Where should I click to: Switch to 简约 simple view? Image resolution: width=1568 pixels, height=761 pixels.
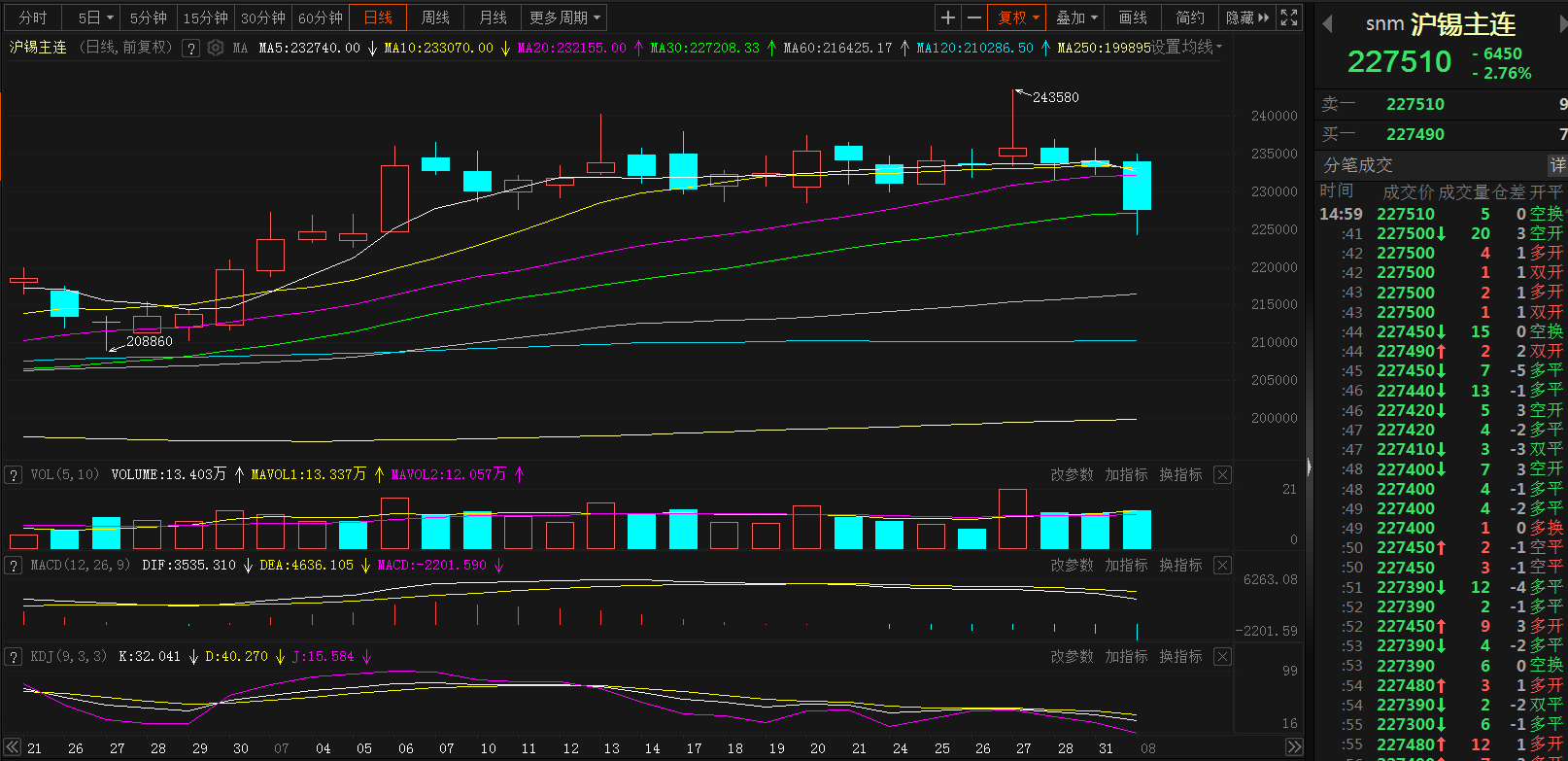1190,17
